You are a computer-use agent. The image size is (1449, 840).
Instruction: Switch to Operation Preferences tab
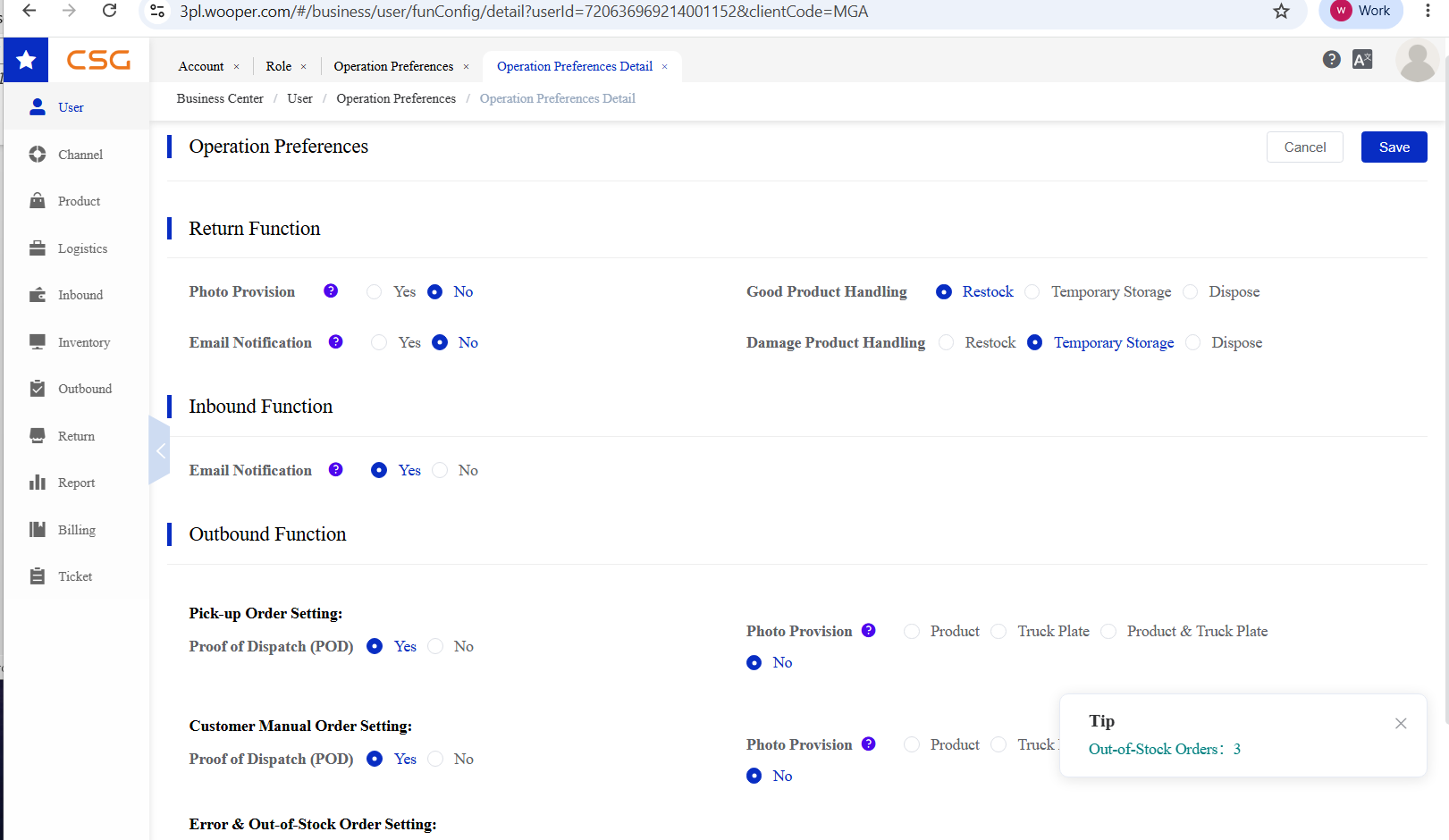pos(393,66)
